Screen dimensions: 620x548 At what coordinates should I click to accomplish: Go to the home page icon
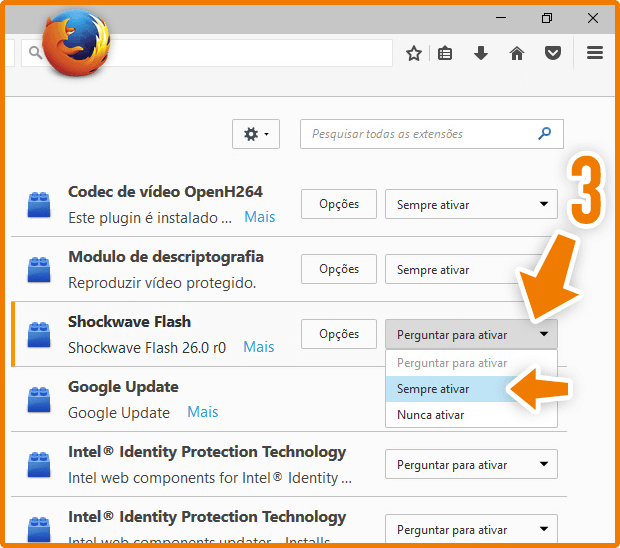coord(517,53)
